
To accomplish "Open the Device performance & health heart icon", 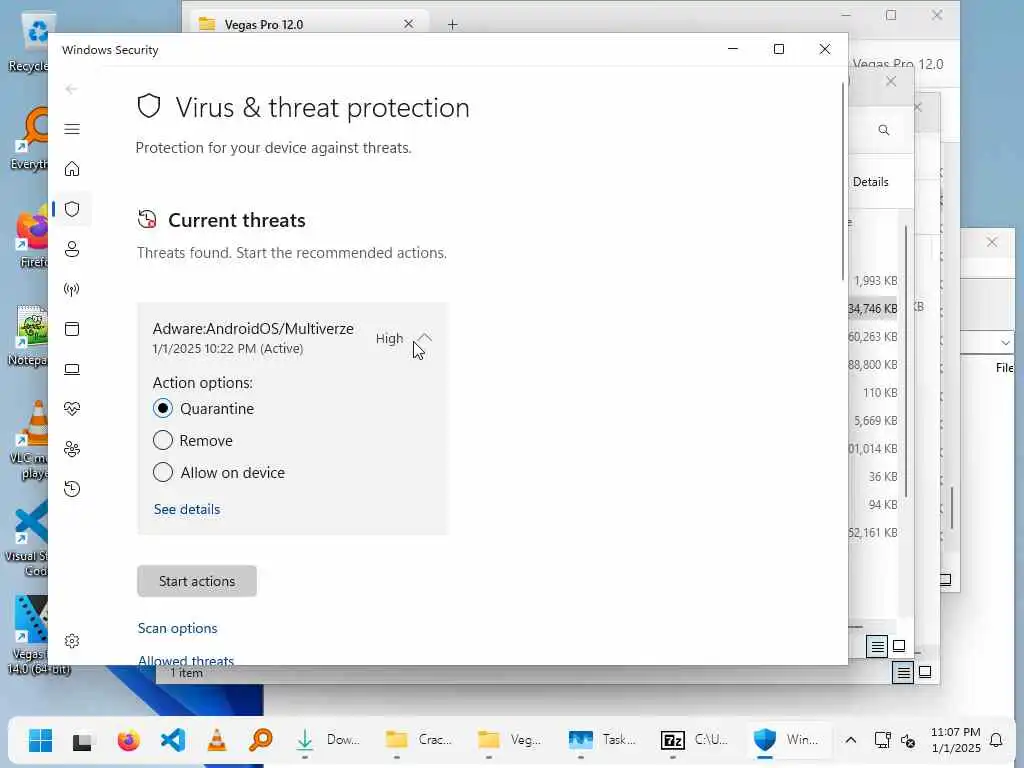I will tap(72, 409).
